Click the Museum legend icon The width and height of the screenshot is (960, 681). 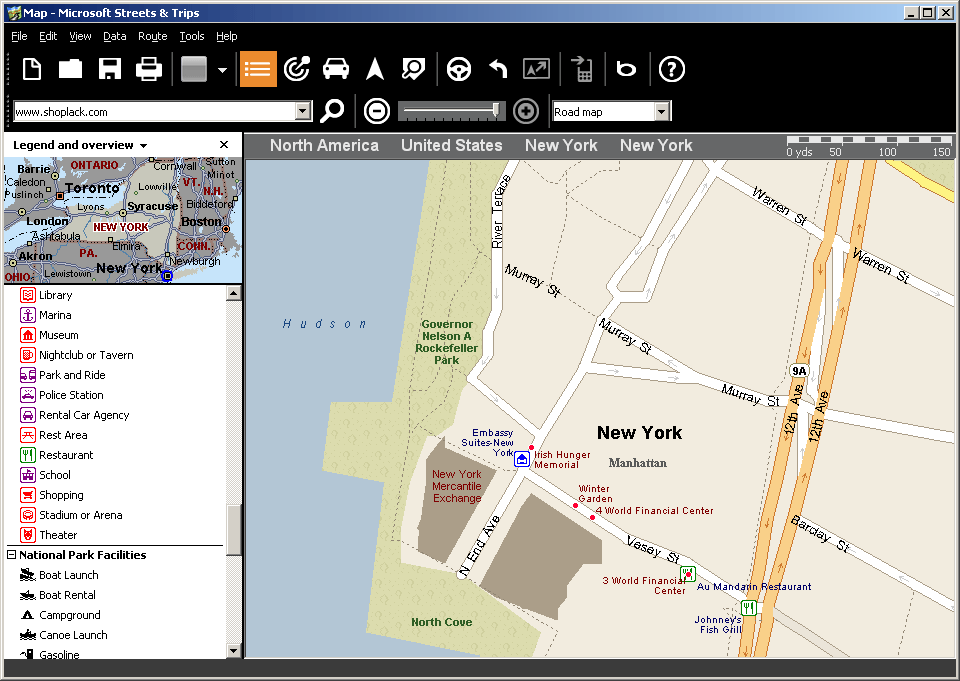[28, 335]
